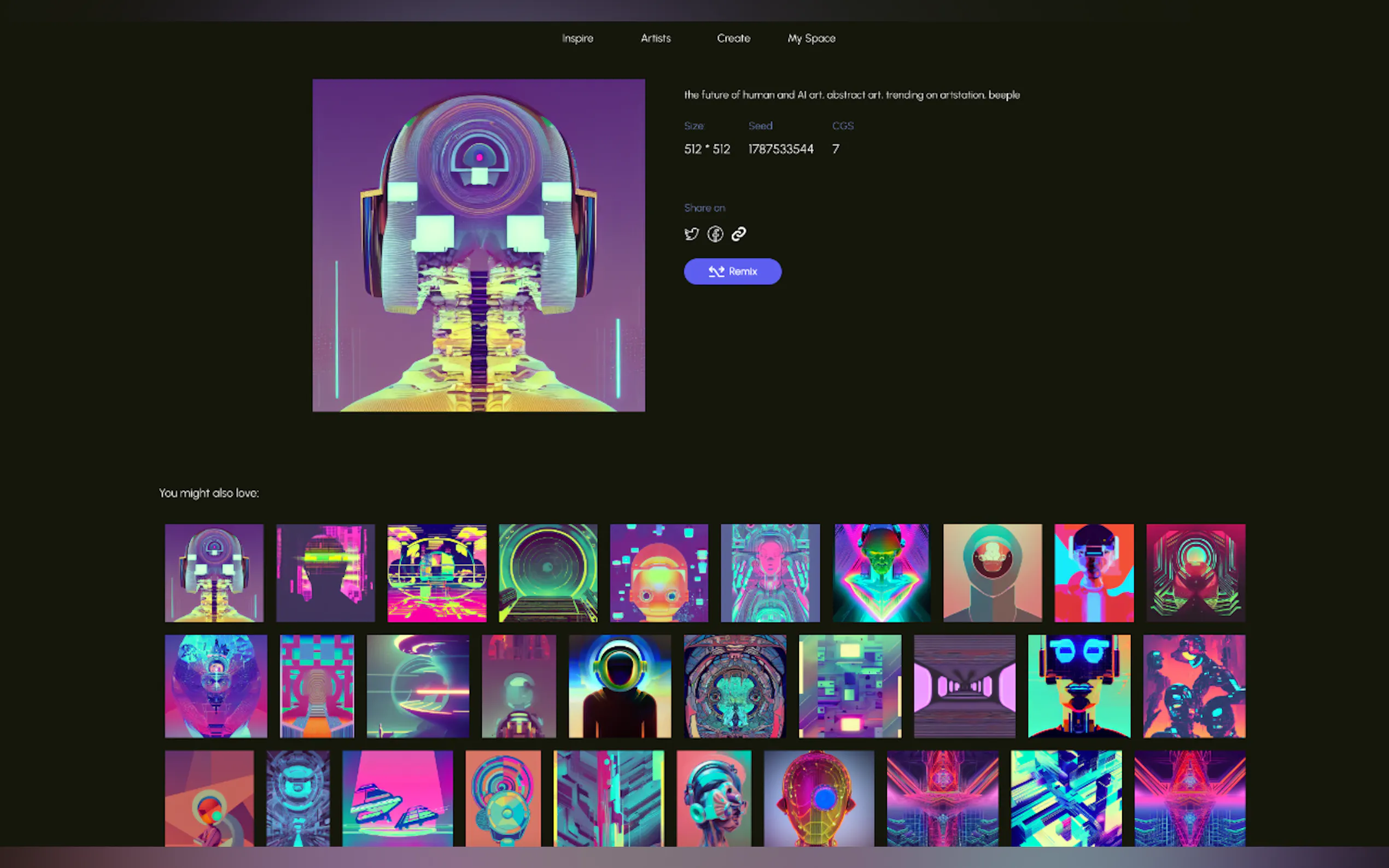The width and height of the screenshot is (1389, 868).
Task: Select the head with headphones profile thumbnail
Action: point(713,798)
